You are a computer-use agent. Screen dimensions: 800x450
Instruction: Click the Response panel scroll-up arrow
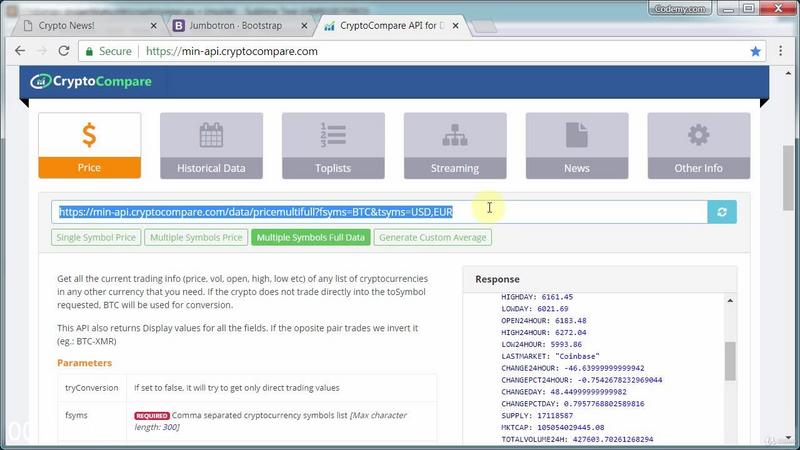coord(730,301)
